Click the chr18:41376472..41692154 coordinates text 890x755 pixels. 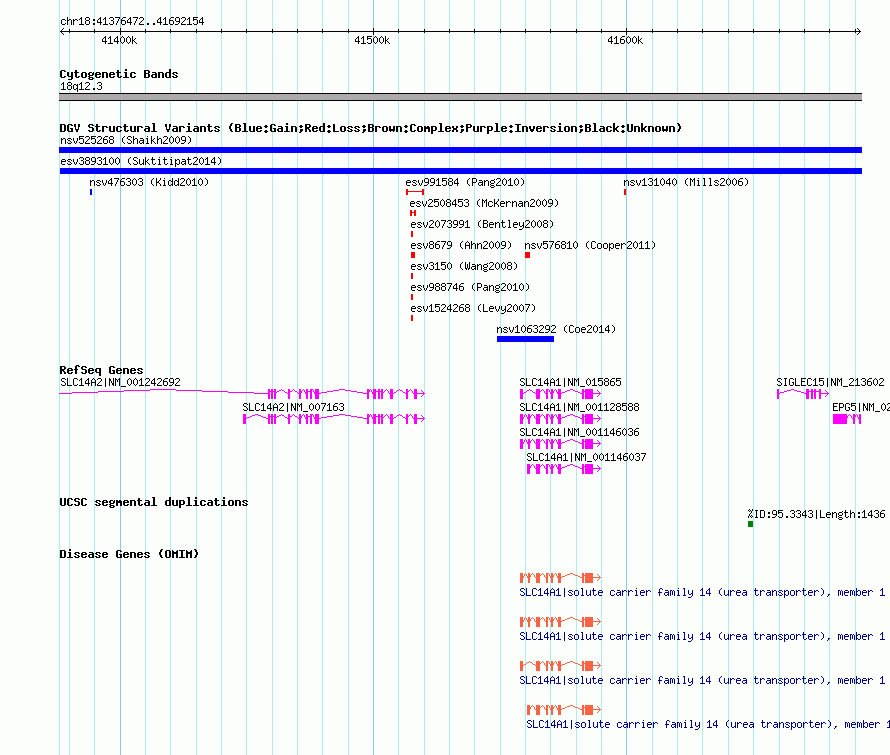click(132, 22)
